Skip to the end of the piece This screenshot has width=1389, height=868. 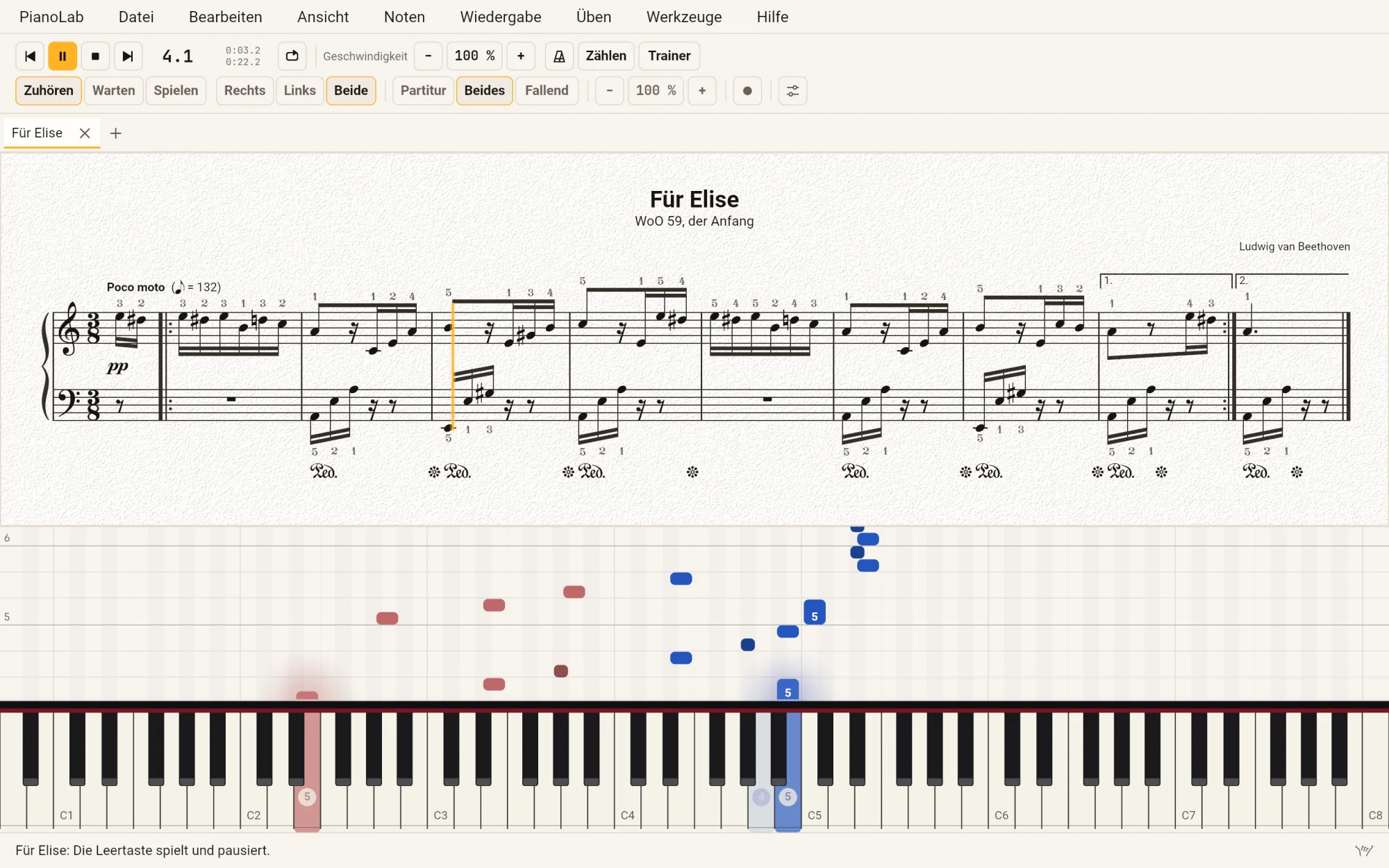pyautogui.click(x=128, y=56)
